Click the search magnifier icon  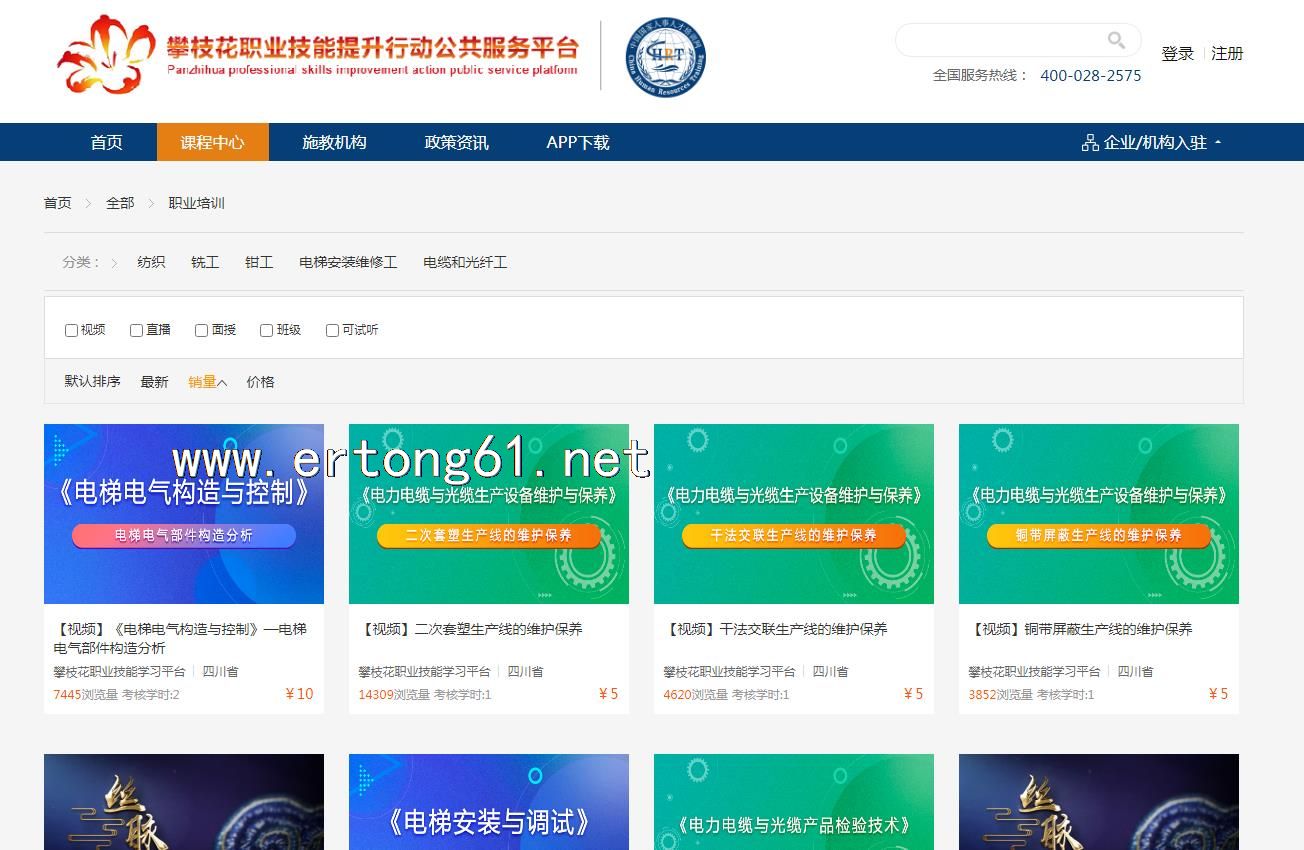click(x=1116, y=40)
